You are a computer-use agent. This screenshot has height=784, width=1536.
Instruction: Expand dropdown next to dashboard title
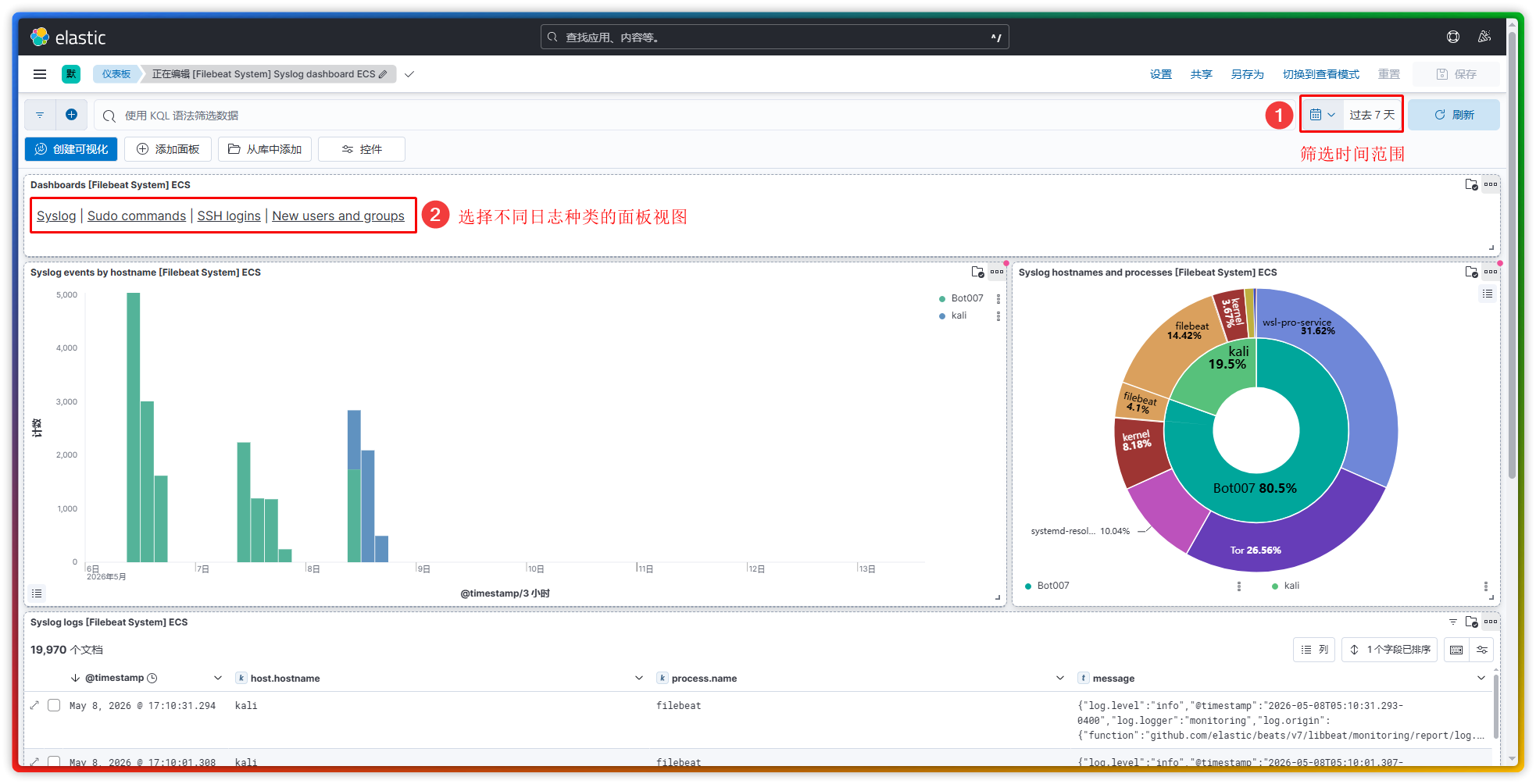click(x=409, y=74)
